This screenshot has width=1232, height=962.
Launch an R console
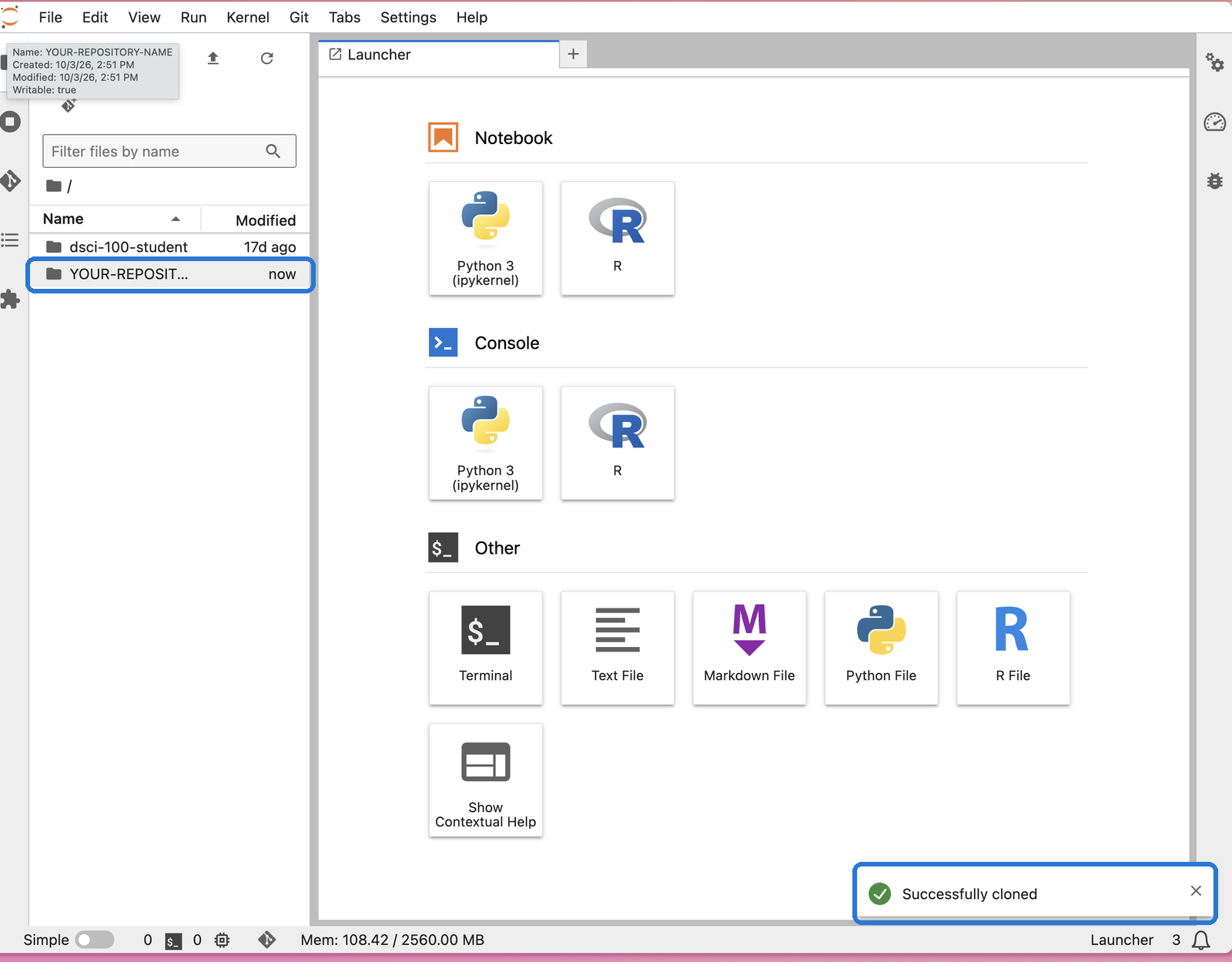pyautogui.click(x=618, y=443)
